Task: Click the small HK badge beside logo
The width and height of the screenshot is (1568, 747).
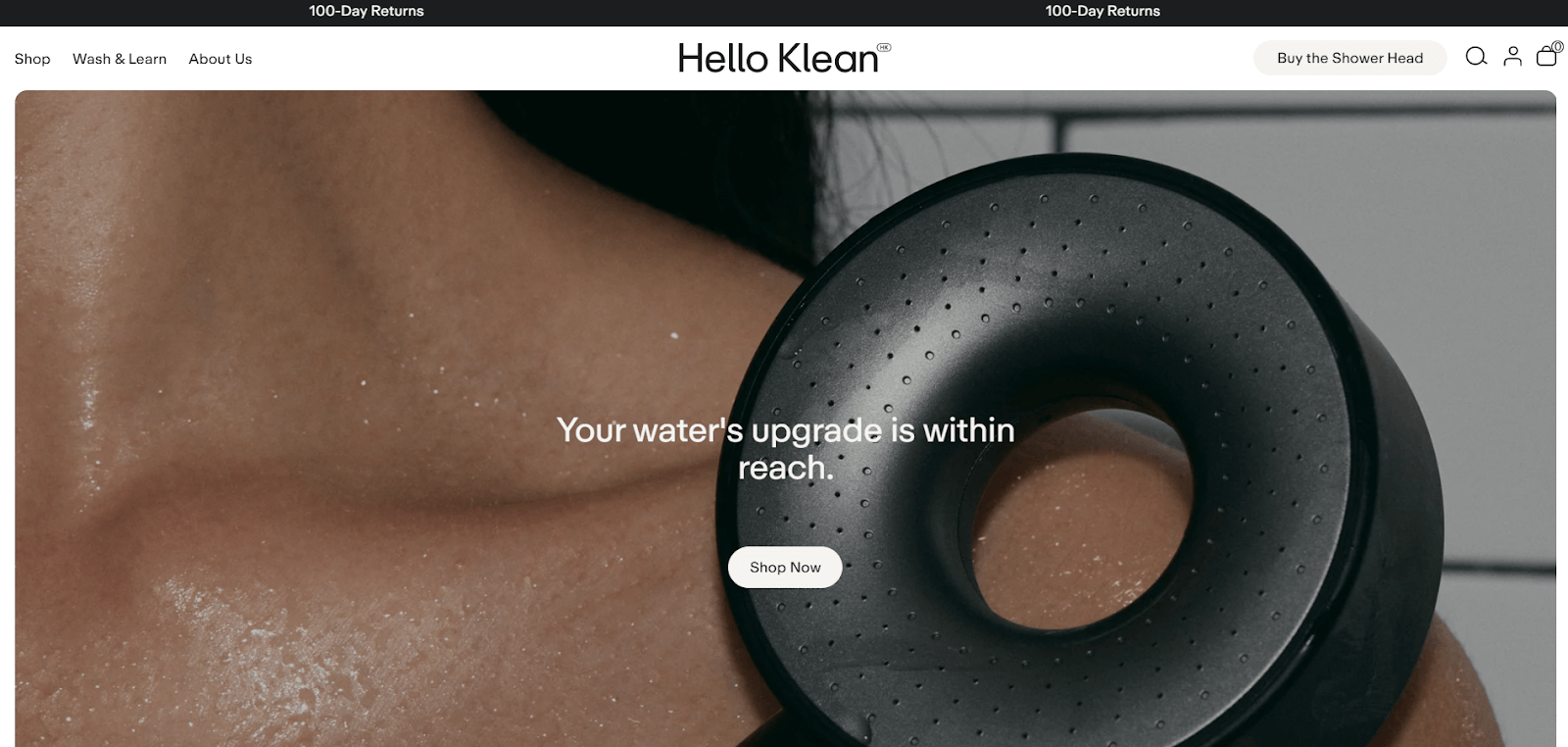Action: [884, 47]
